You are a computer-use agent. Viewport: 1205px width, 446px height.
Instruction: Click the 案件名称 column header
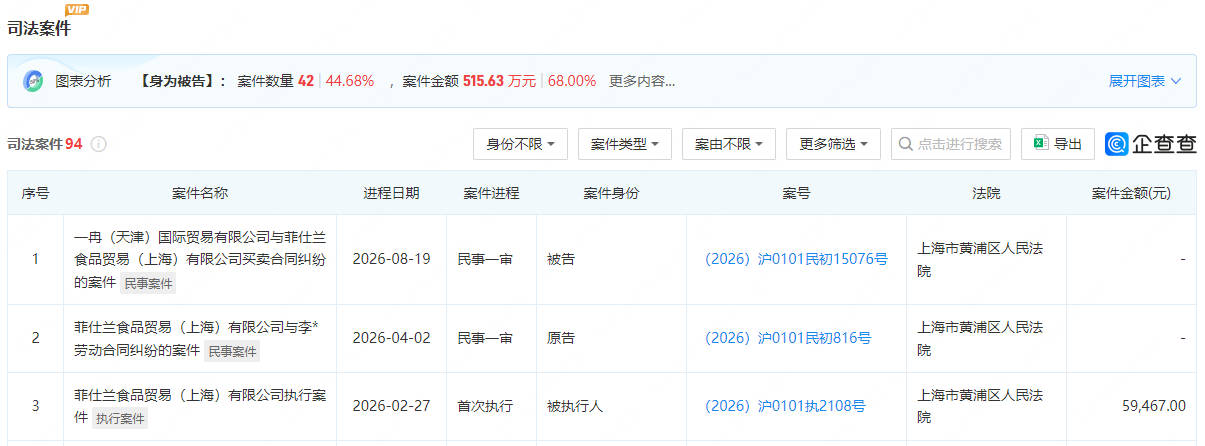tap(200, 193)
